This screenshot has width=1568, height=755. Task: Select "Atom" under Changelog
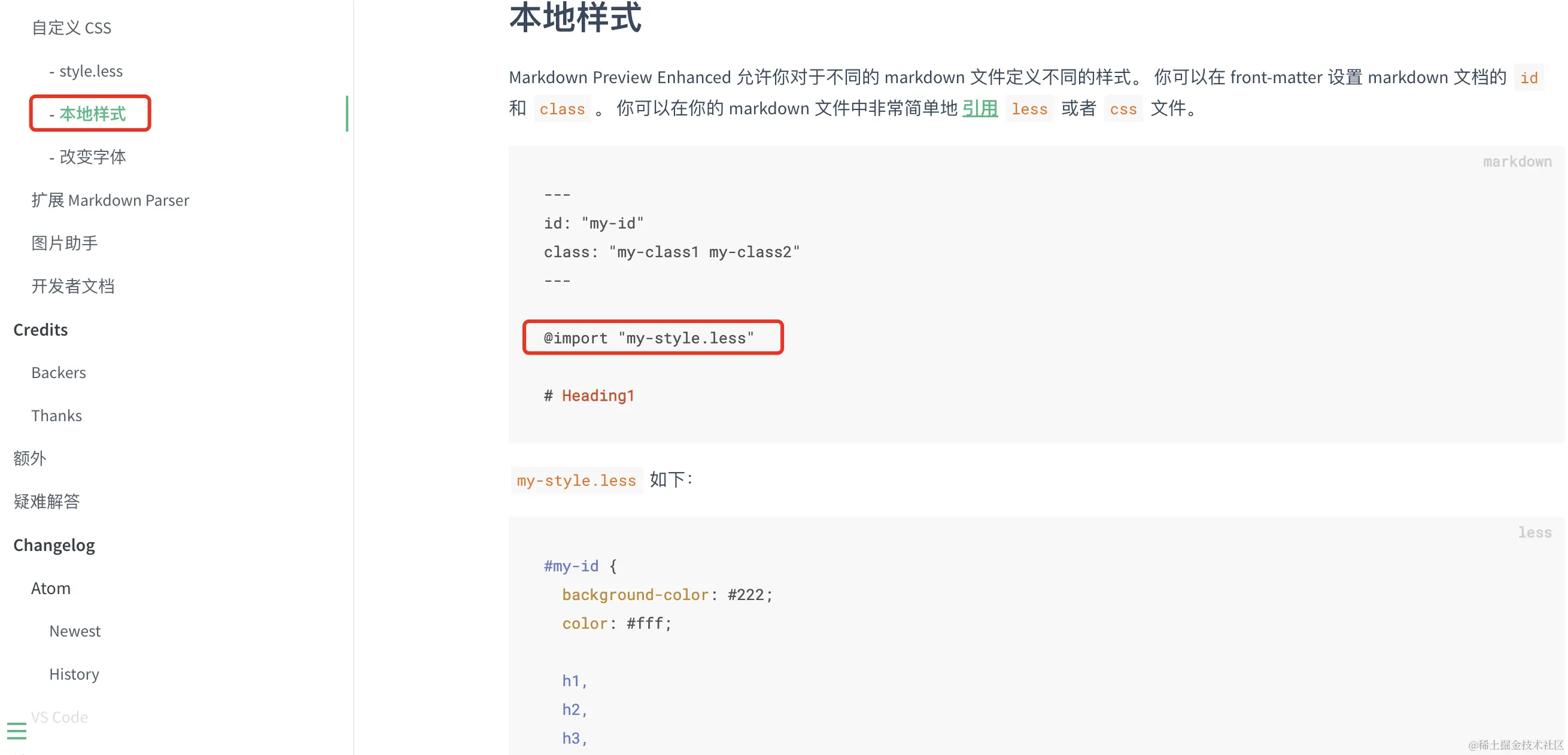(50, 587)
